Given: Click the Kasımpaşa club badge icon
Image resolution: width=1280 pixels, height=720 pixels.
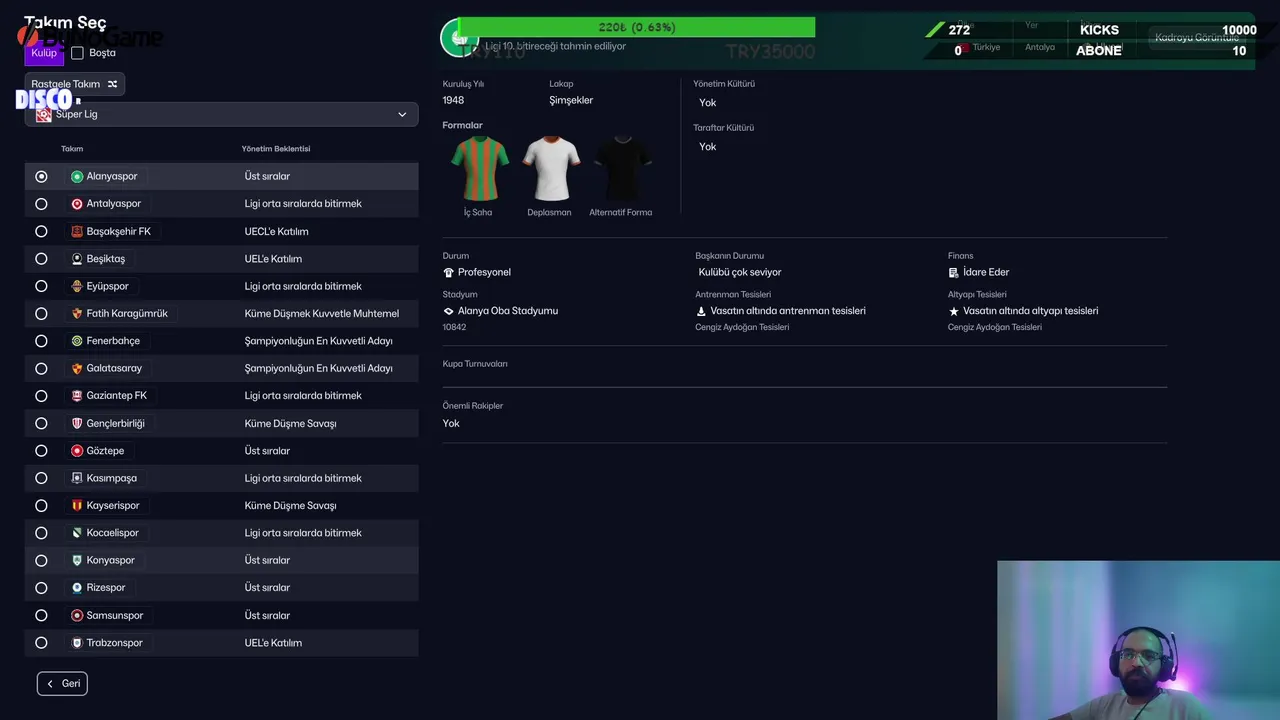Looking at the screenshot, I should coord(77,478).
